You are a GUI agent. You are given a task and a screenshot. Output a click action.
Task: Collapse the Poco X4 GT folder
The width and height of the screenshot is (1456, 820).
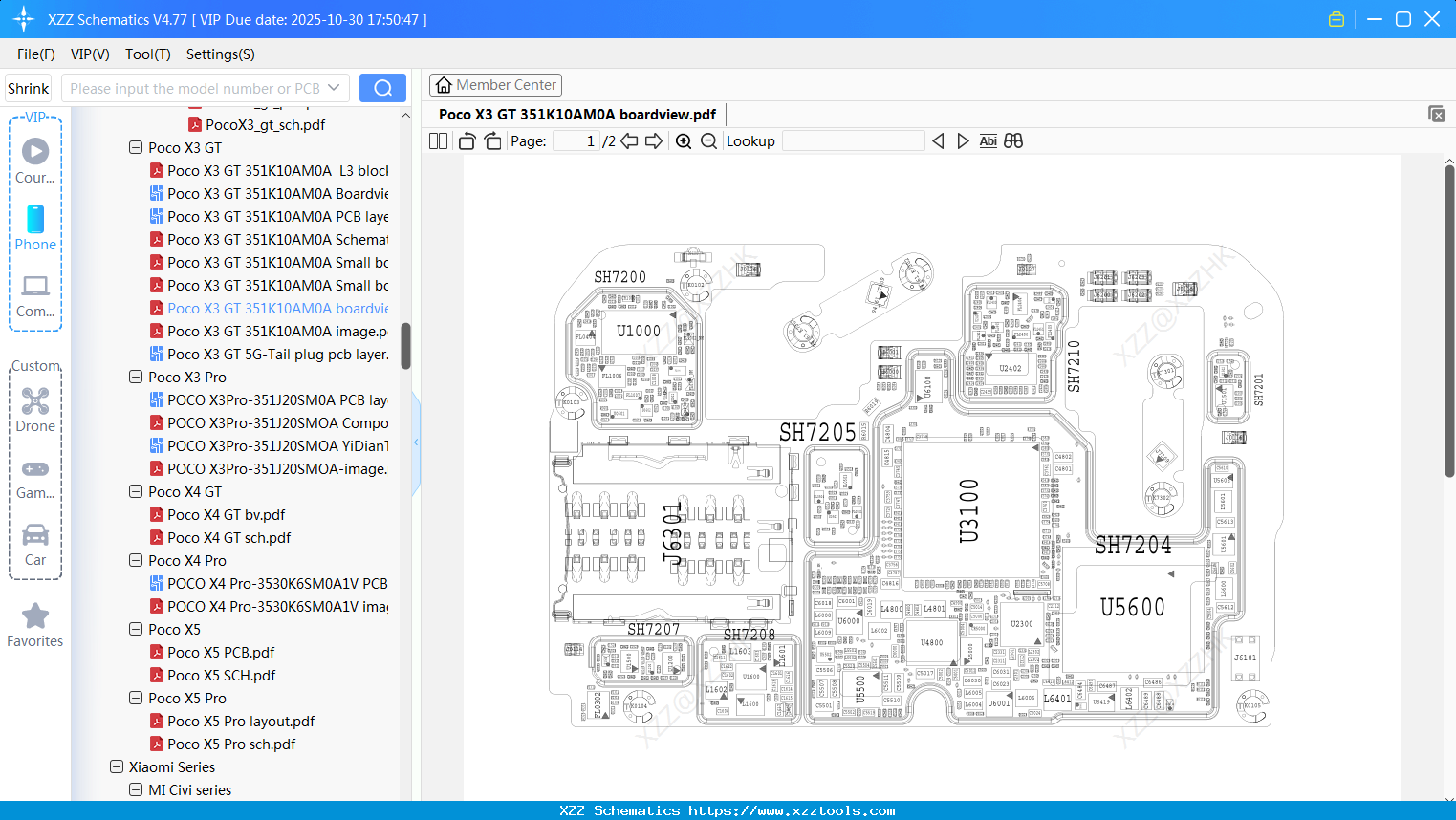click(136, 492)
